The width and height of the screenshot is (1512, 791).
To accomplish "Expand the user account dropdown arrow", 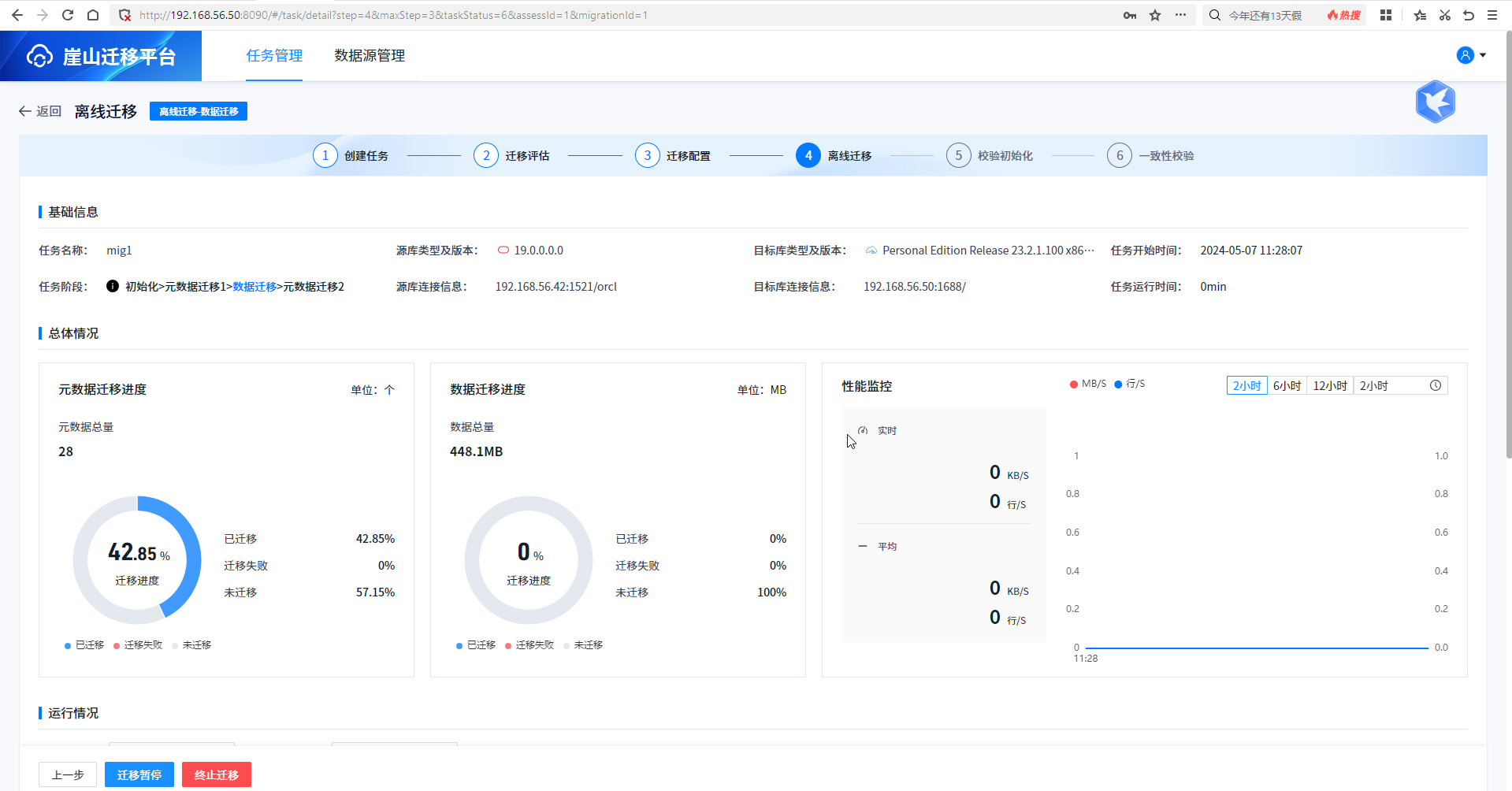I will point(1483,55).
